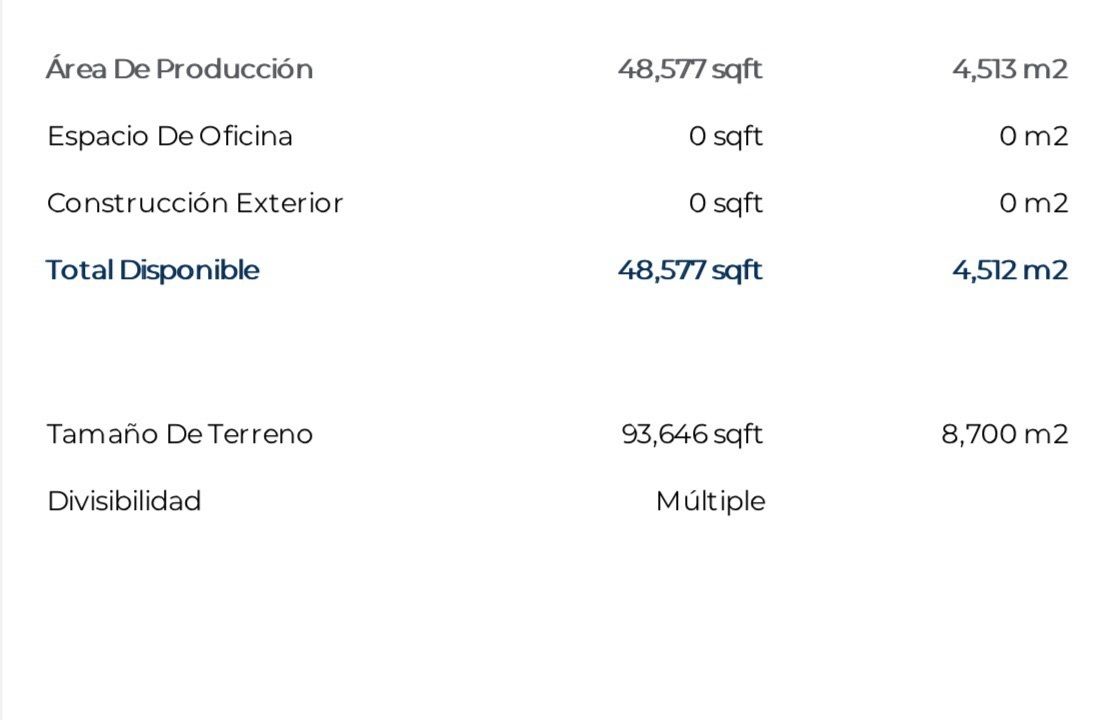Click the Tamaño De Terreno label
1098x720 pixels.
click(x=179, y=434)
